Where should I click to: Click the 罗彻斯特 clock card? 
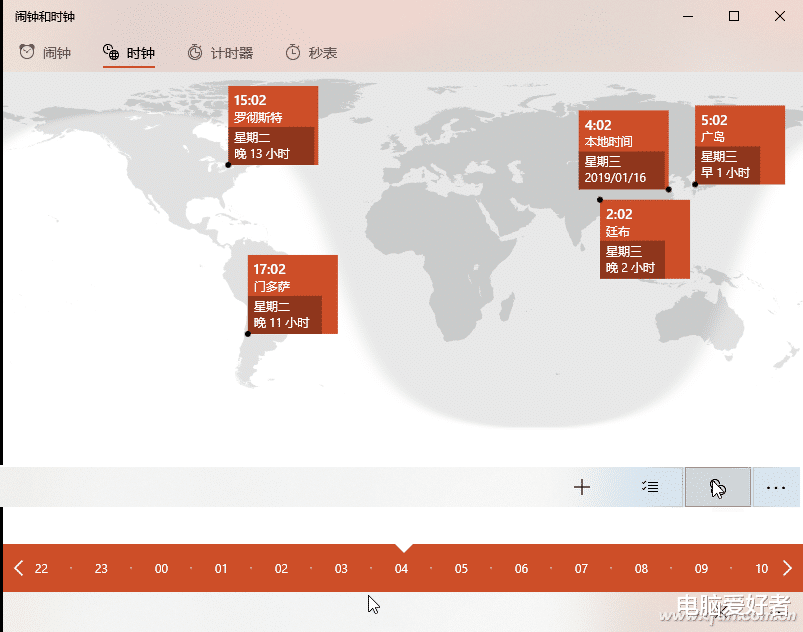click(x=273, y=125)
